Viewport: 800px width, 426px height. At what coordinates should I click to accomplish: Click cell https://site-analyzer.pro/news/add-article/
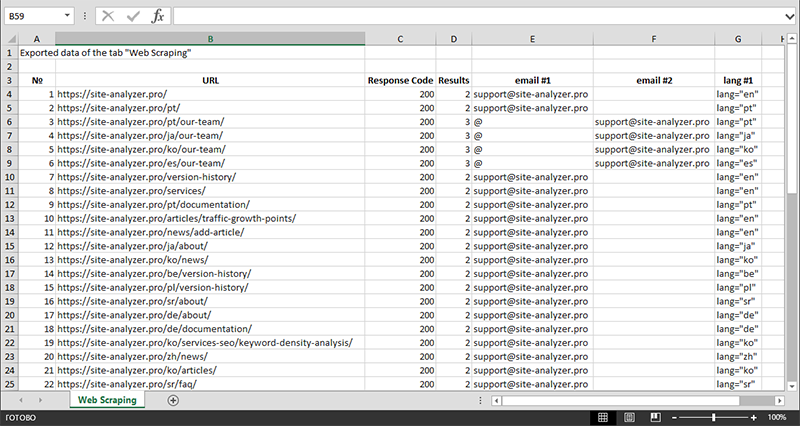click(x=210, y=232)
